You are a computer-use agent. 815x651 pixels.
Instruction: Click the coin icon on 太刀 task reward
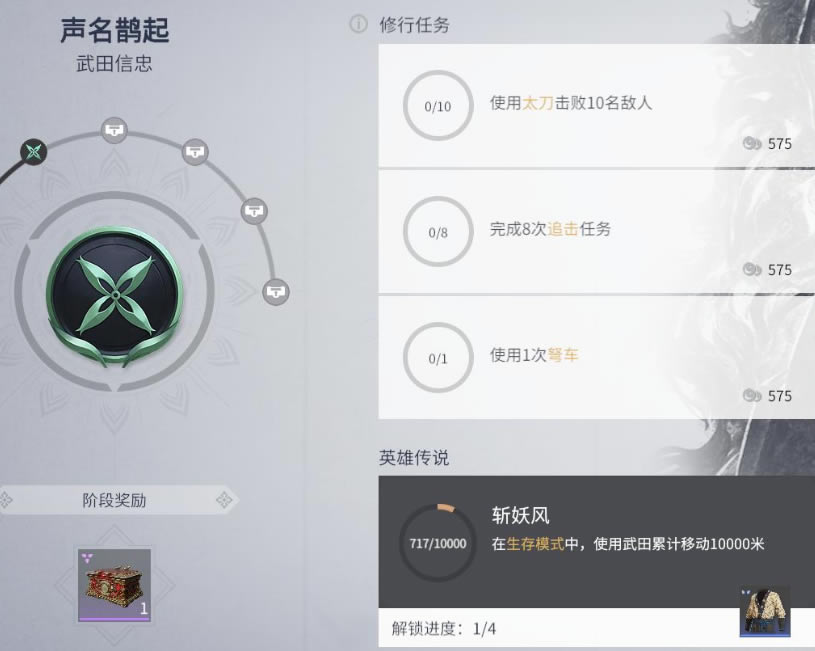coord(752,143)
